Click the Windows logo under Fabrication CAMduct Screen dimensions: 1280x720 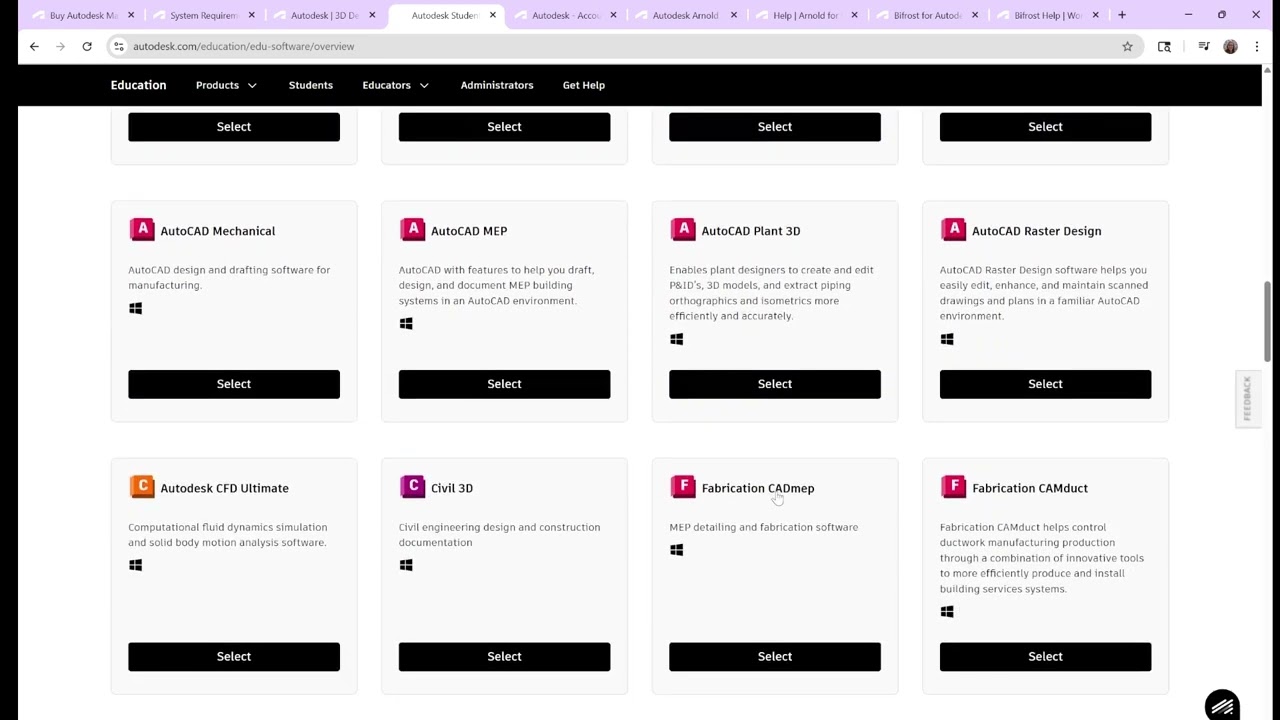click(947, 612)
